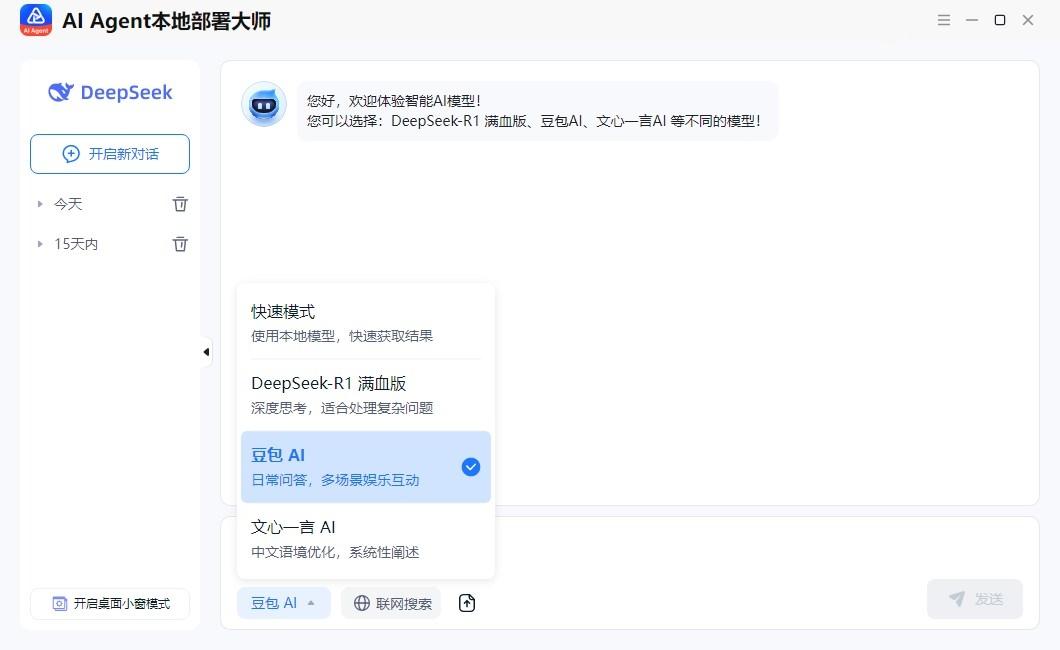1060x650 pixels.
Task: Click the robot assistant avatar
Action: click(264, 104)
